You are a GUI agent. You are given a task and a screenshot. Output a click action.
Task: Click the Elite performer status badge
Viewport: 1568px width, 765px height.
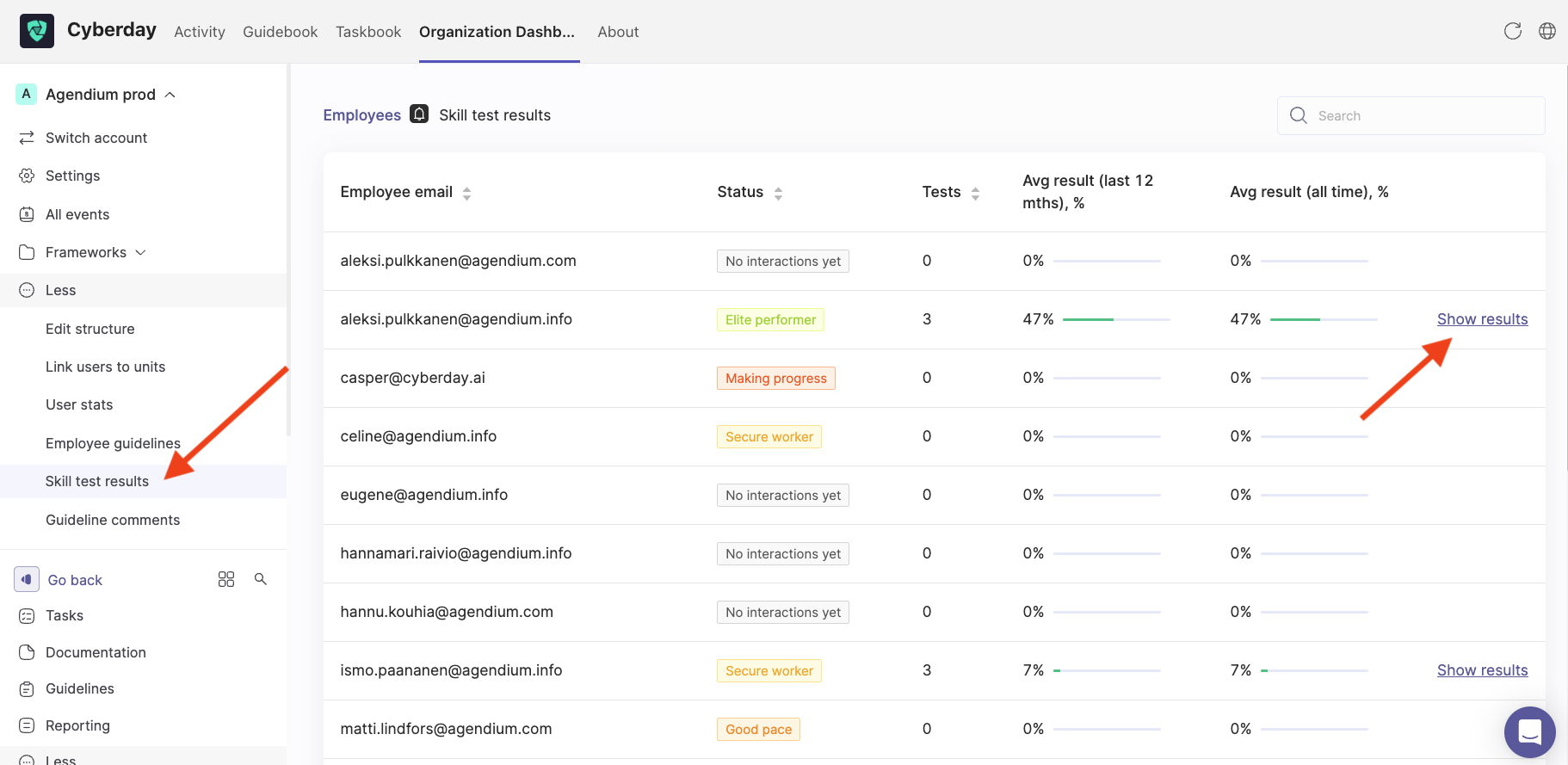pos(770,320)
